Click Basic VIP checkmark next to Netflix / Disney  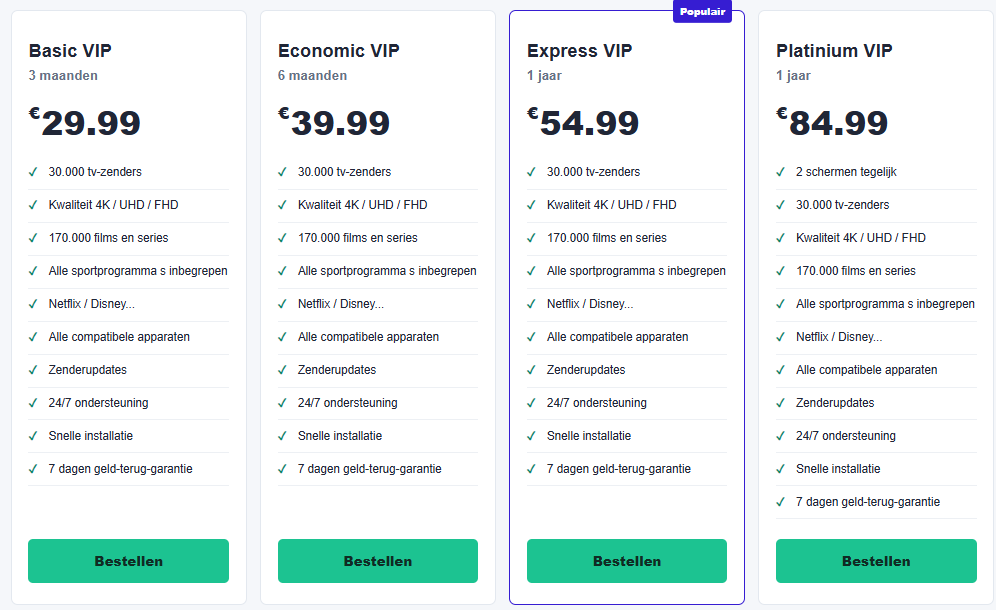[33, 304]
